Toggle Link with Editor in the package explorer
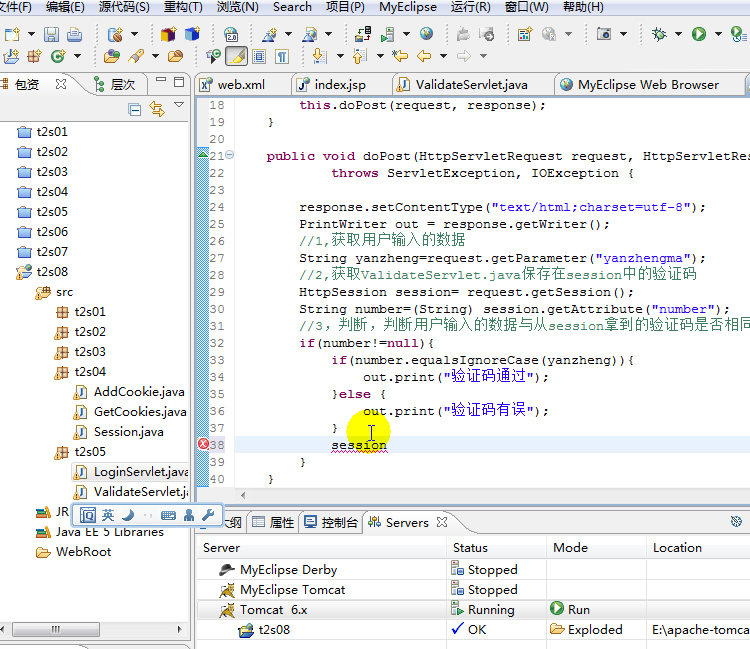This screenshot has height=649, width=750. point(157,110)
